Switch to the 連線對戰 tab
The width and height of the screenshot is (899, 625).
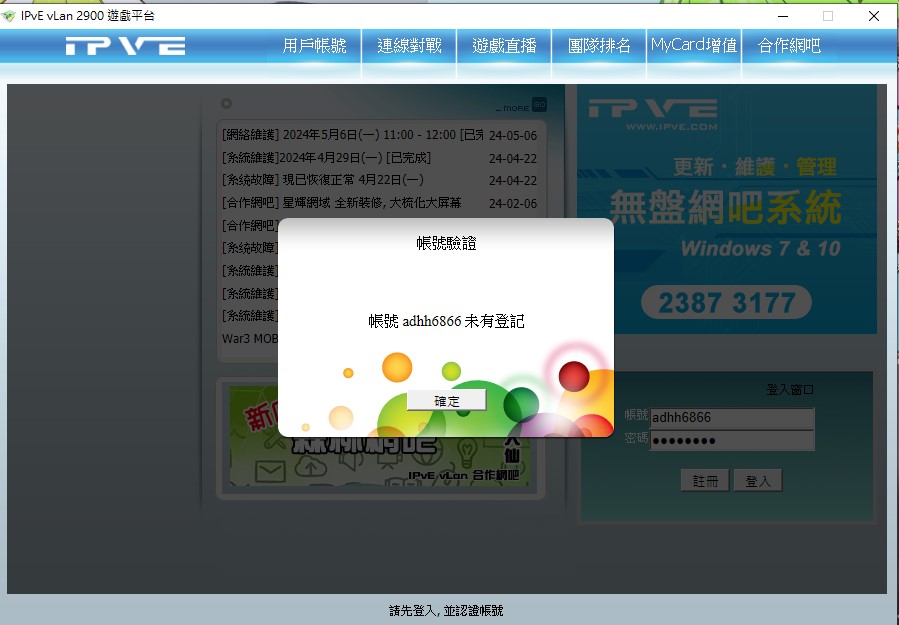tap(409, 46)
